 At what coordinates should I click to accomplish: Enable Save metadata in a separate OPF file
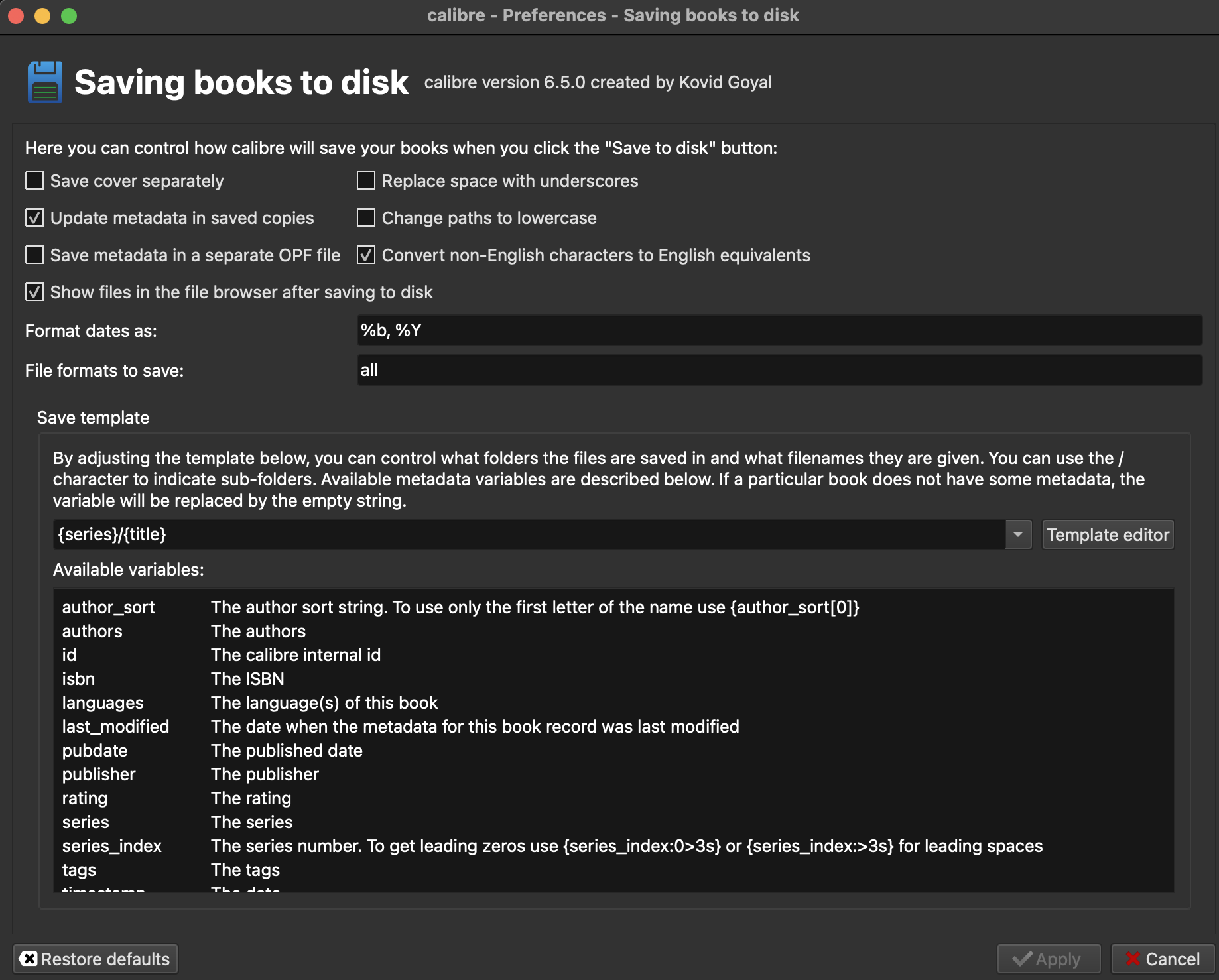pos(34,255)
